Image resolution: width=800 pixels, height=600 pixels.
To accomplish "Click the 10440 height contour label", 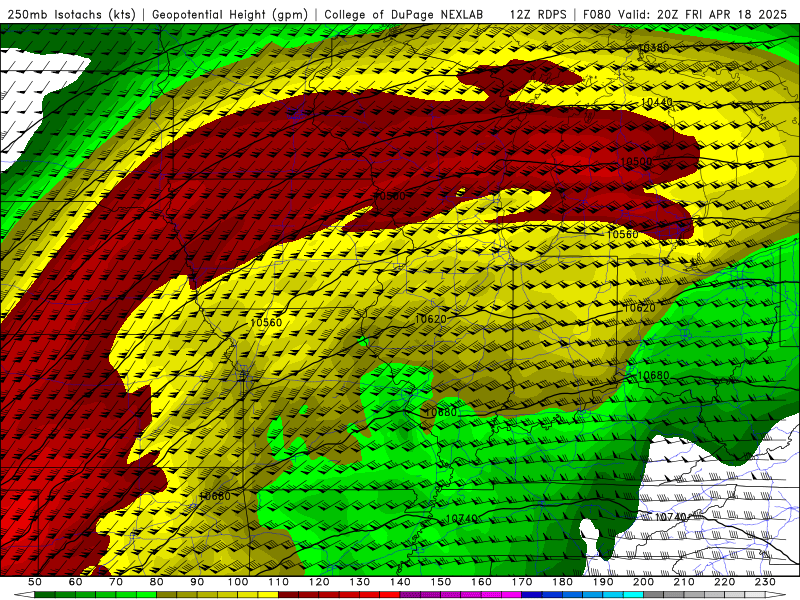I will point(657,103).
